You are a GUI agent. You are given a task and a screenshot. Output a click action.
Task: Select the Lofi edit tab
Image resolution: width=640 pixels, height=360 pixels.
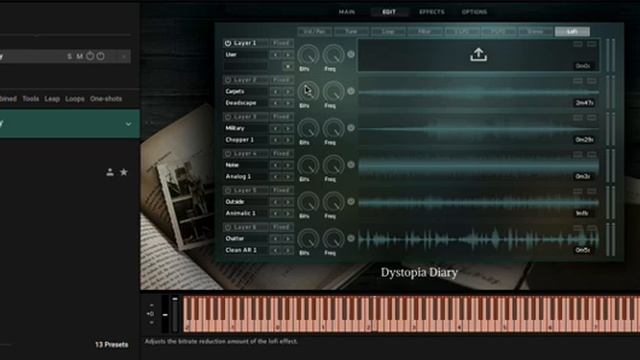572,31
